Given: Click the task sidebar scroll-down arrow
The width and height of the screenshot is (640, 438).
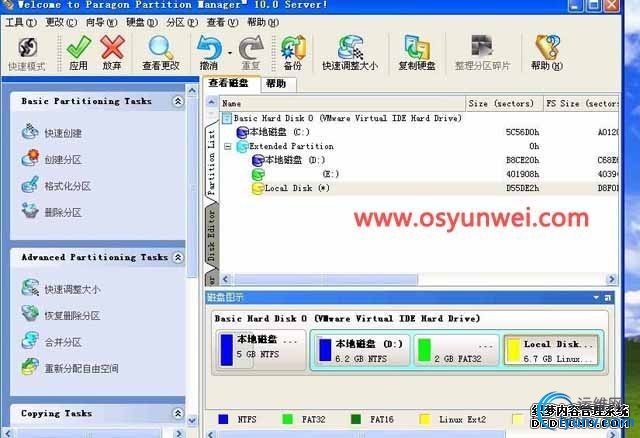Looking at the screenshot, I should 192,420.
